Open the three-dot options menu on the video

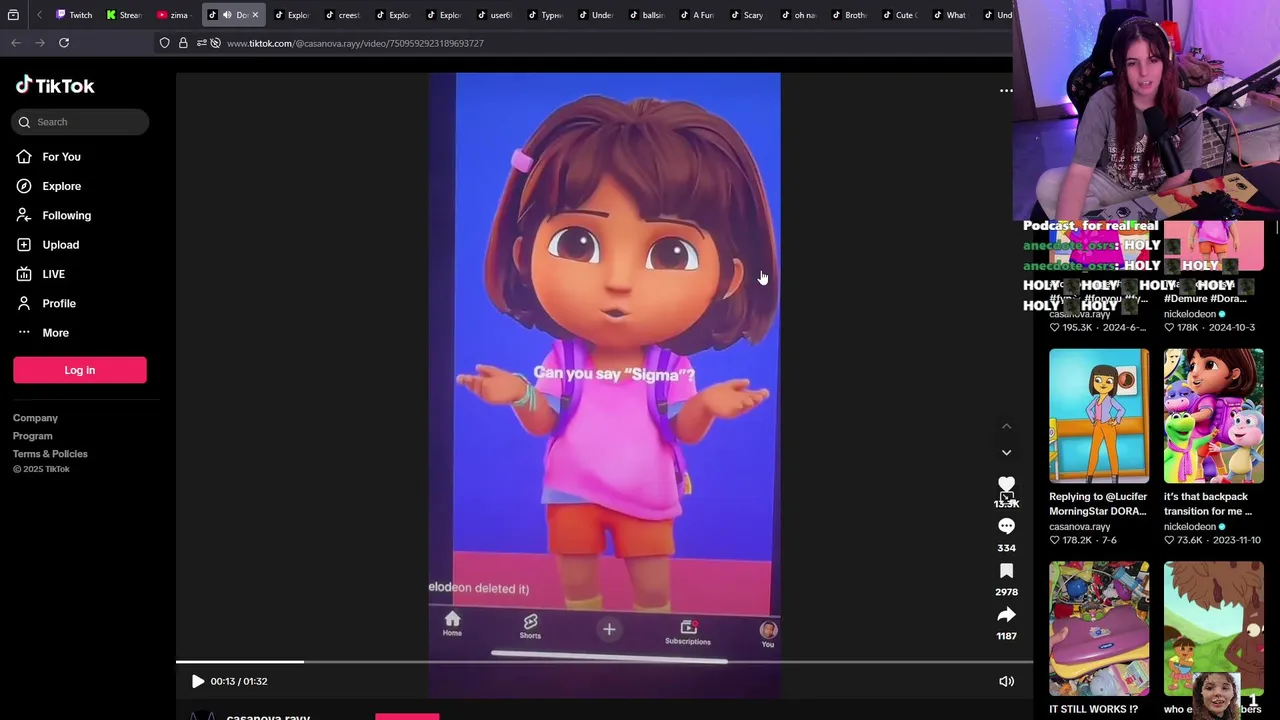[x=1006, y=91]
